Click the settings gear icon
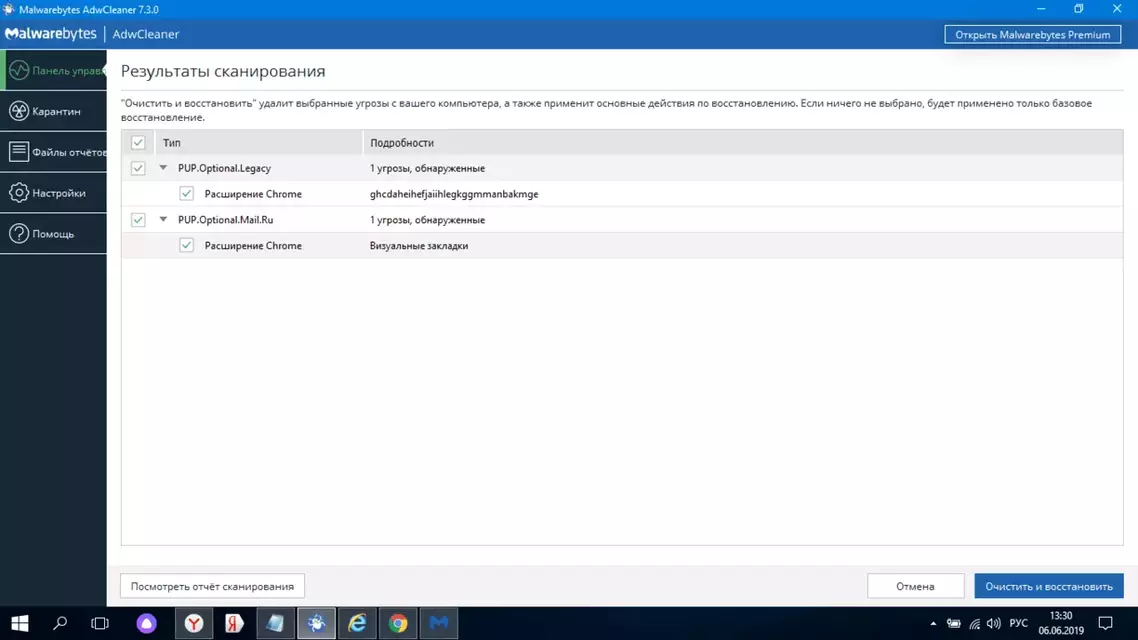Viewport: 1138px width, 640px height. pos(19,193)
